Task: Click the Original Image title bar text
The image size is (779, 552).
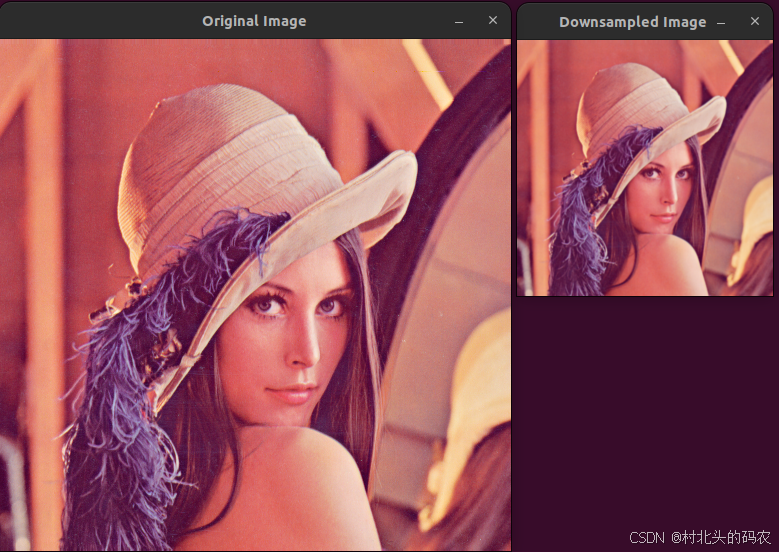Action: pos(254,21)
